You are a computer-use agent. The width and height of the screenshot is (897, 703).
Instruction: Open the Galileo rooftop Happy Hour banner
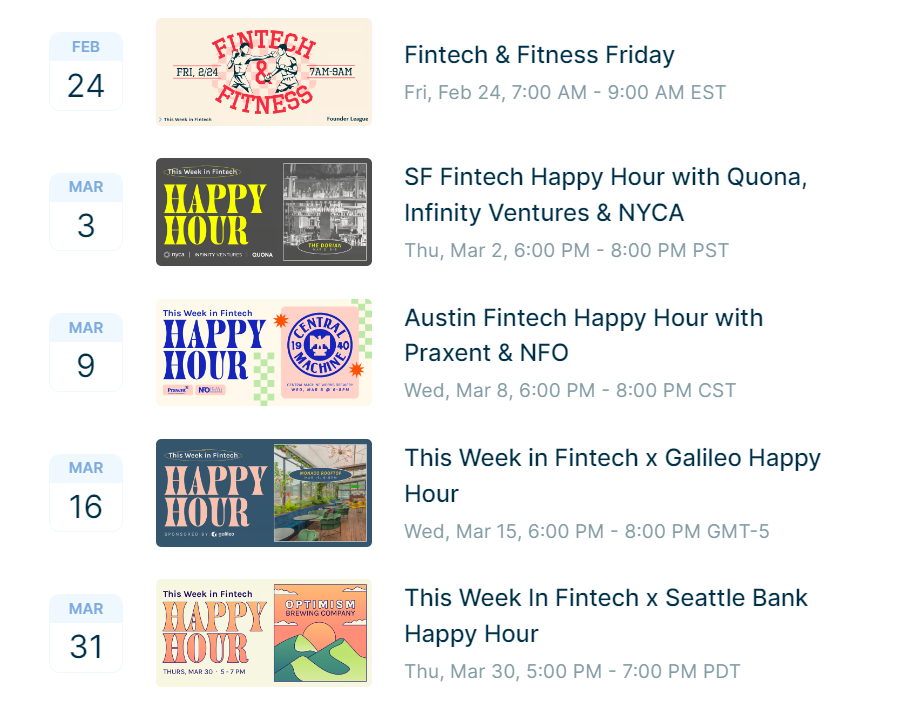[x=264, y=493]
